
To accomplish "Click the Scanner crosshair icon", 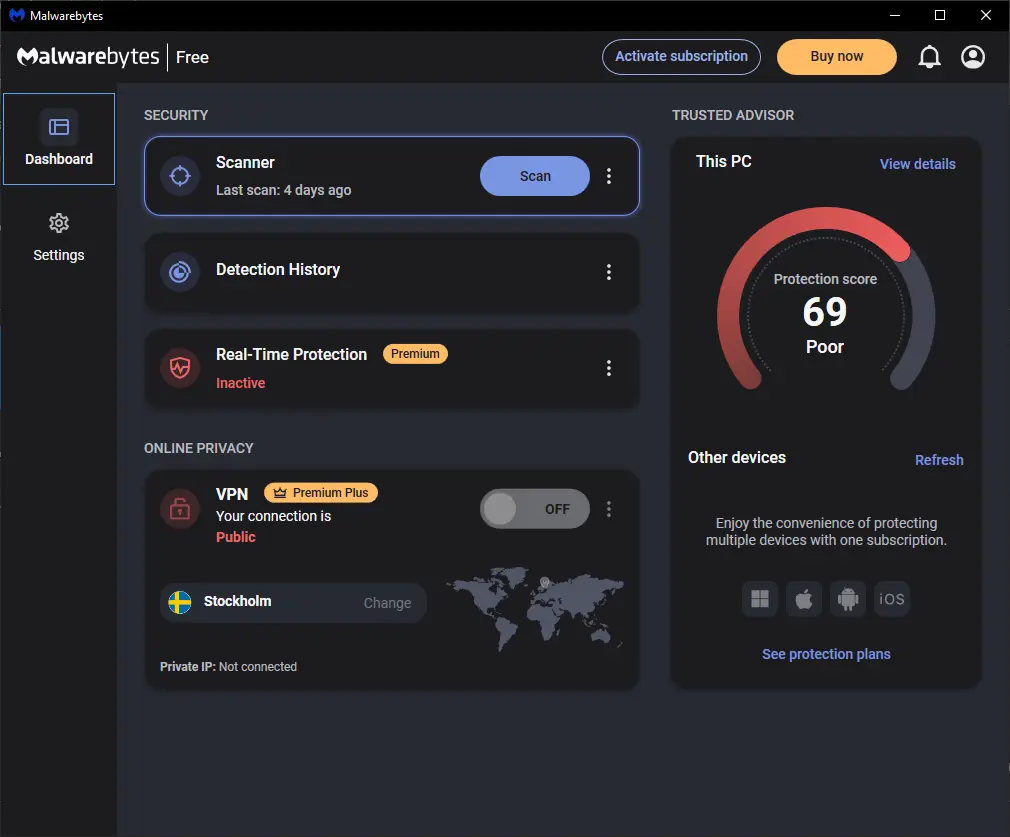I will 180,176.
